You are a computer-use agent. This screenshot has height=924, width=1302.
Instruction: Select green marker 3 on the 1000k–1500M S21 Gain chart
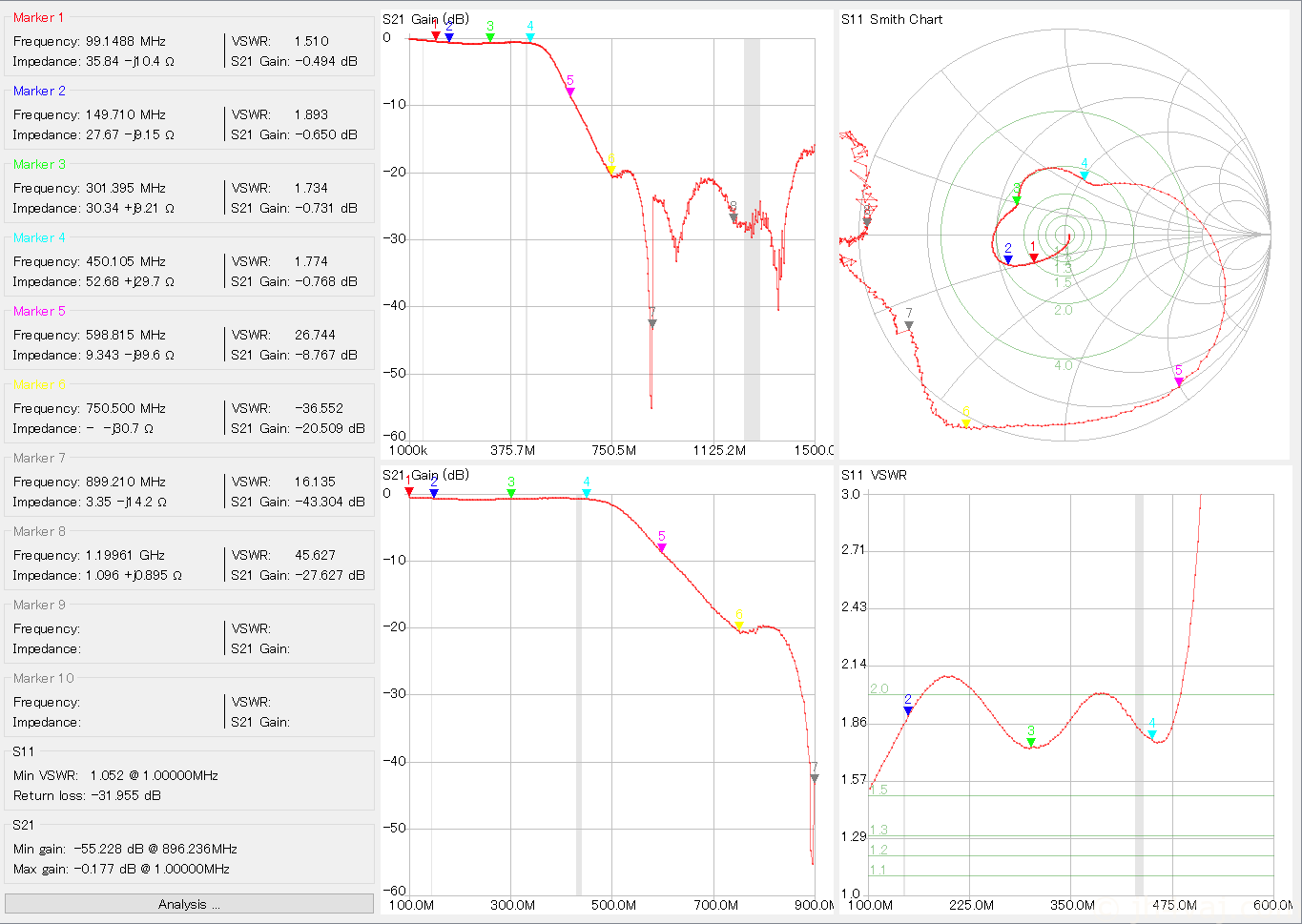pos(490,38)
